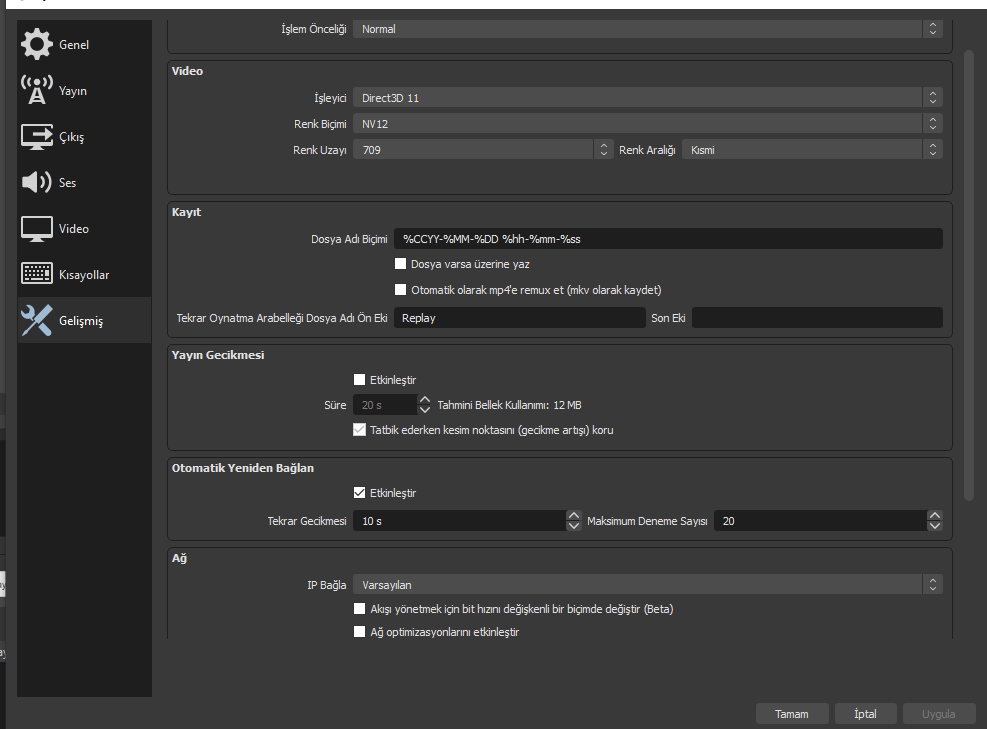Switch to Yayın settings tab
The image size is (987, 729).
coord(84,90)
